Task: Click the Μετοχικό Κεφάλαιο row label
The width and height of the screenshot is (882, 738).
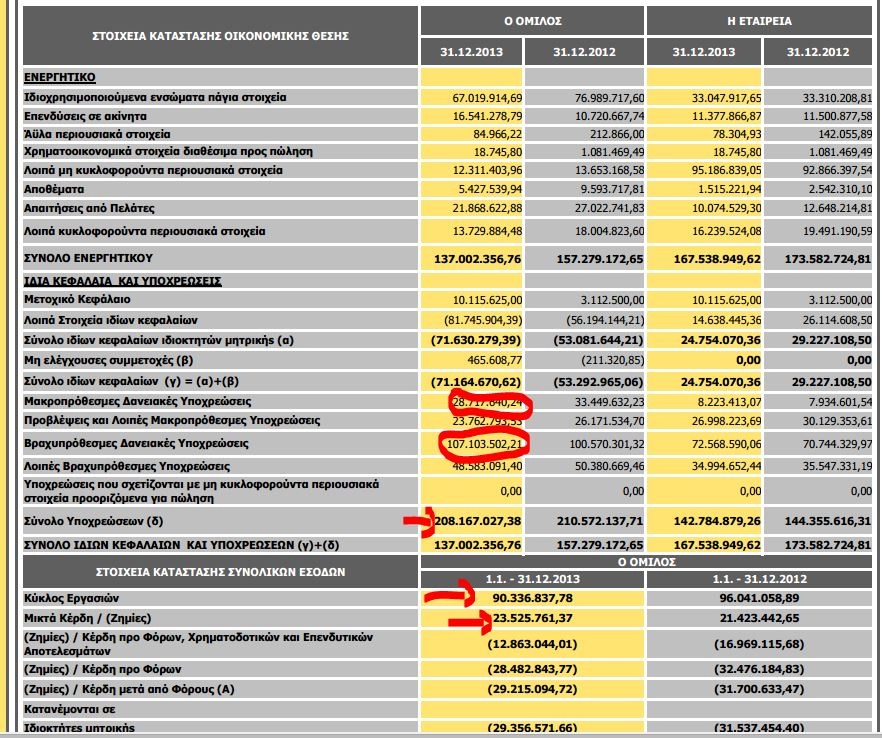Action: coord(77,300)
